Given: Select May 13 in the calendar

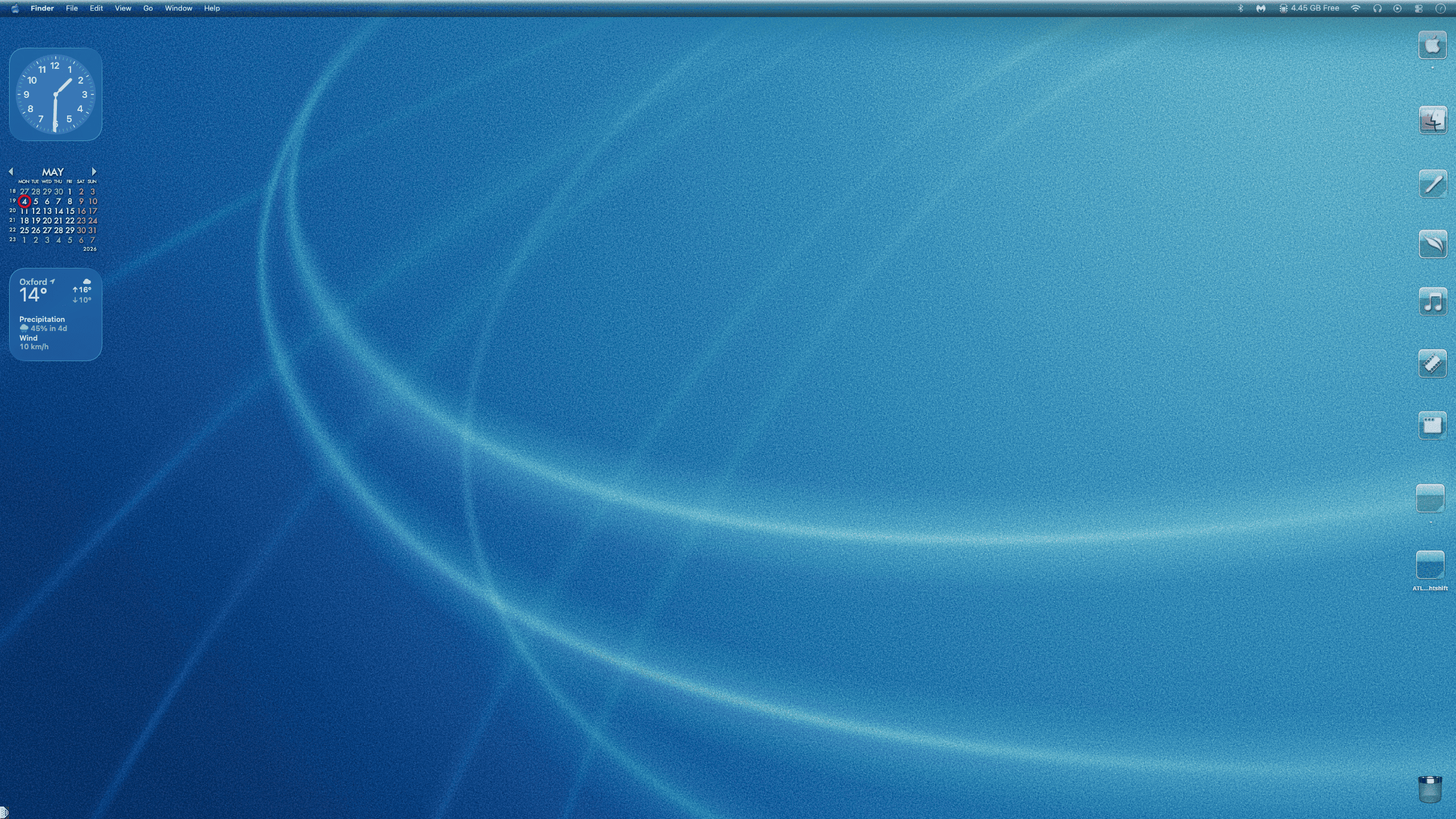Looking at the screenshot, I should 47,211.
